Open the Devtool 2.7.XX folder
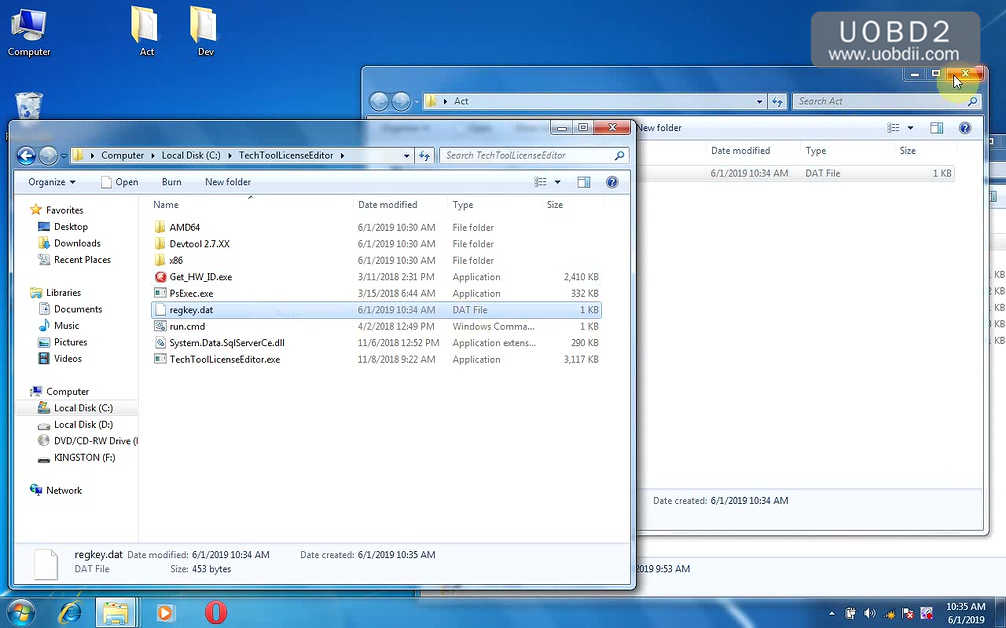The height and width of the screenshot is (628, 1006). tap(199, 244)
